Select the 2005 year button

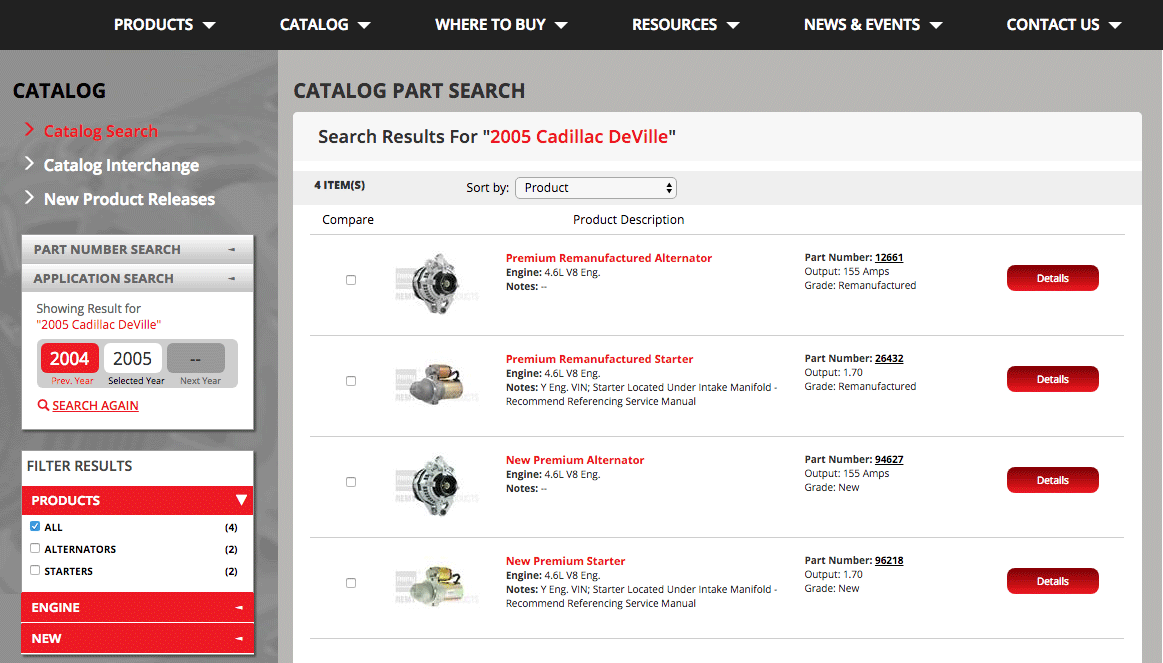(x=133, y=359)
